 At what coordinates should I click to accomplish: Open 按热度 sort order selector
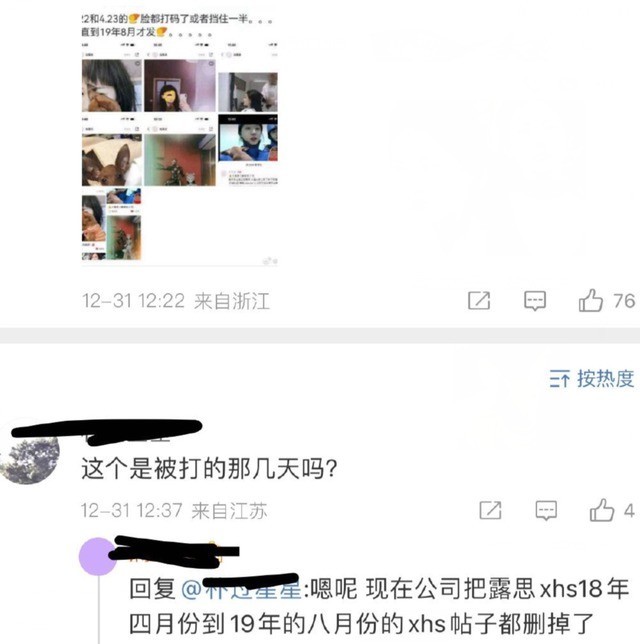pyautogui.click(x=592, y=378)
